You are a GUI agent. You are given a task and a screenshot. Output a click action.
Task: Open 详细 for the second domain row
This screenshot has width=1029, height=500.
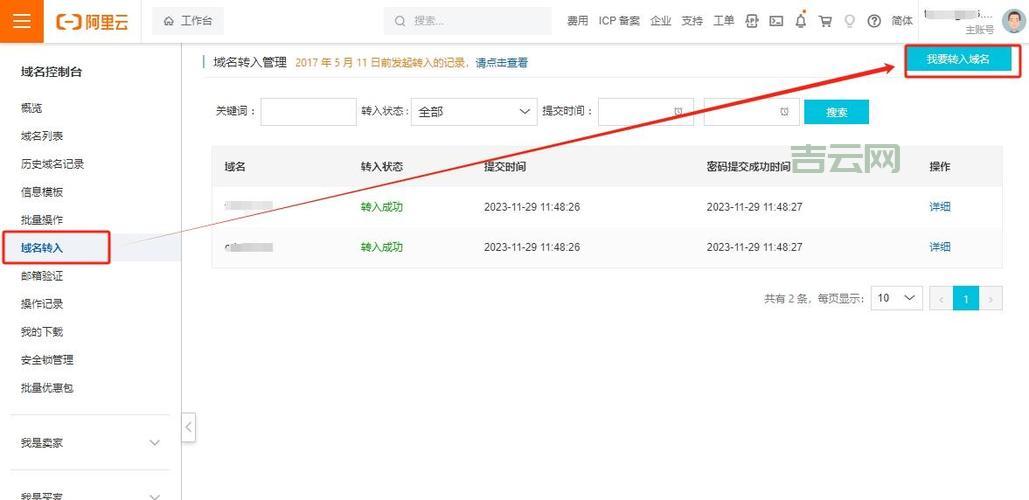click(940, 247)
